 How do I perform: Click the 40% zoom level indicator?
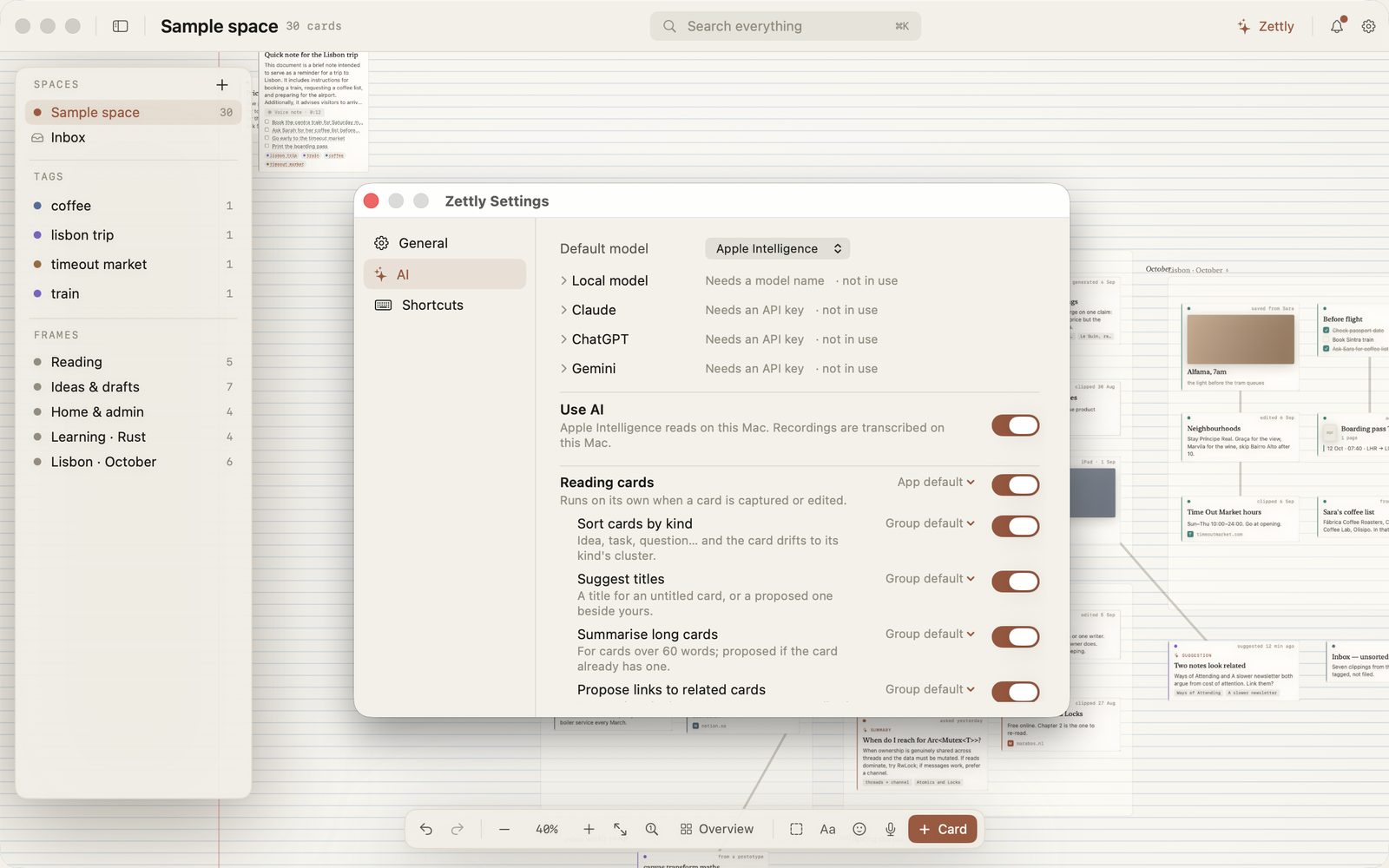coord(547,829)
